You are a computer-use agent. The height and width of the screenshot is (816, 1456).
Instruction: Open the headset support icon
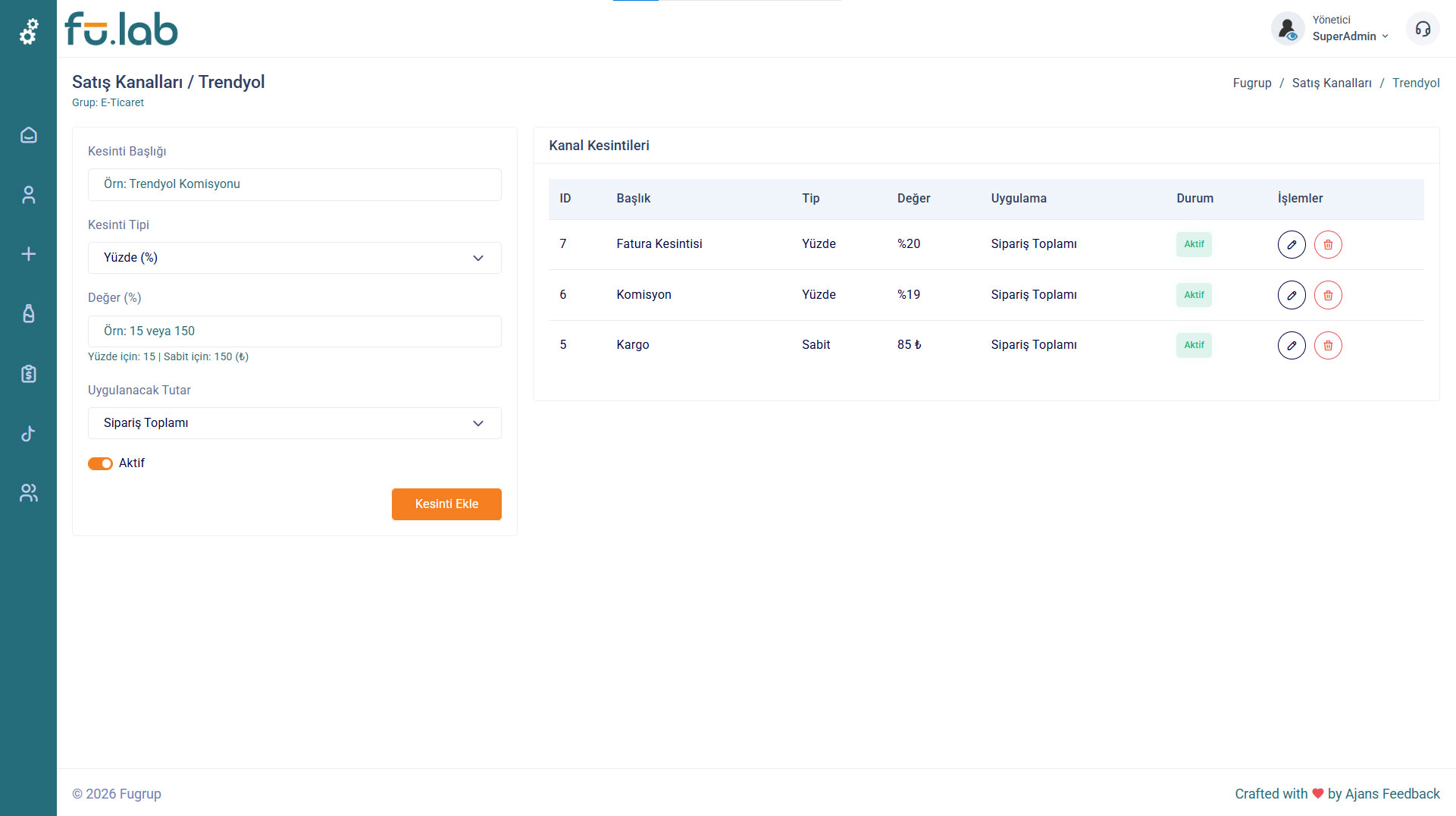tap(1423, 29)
